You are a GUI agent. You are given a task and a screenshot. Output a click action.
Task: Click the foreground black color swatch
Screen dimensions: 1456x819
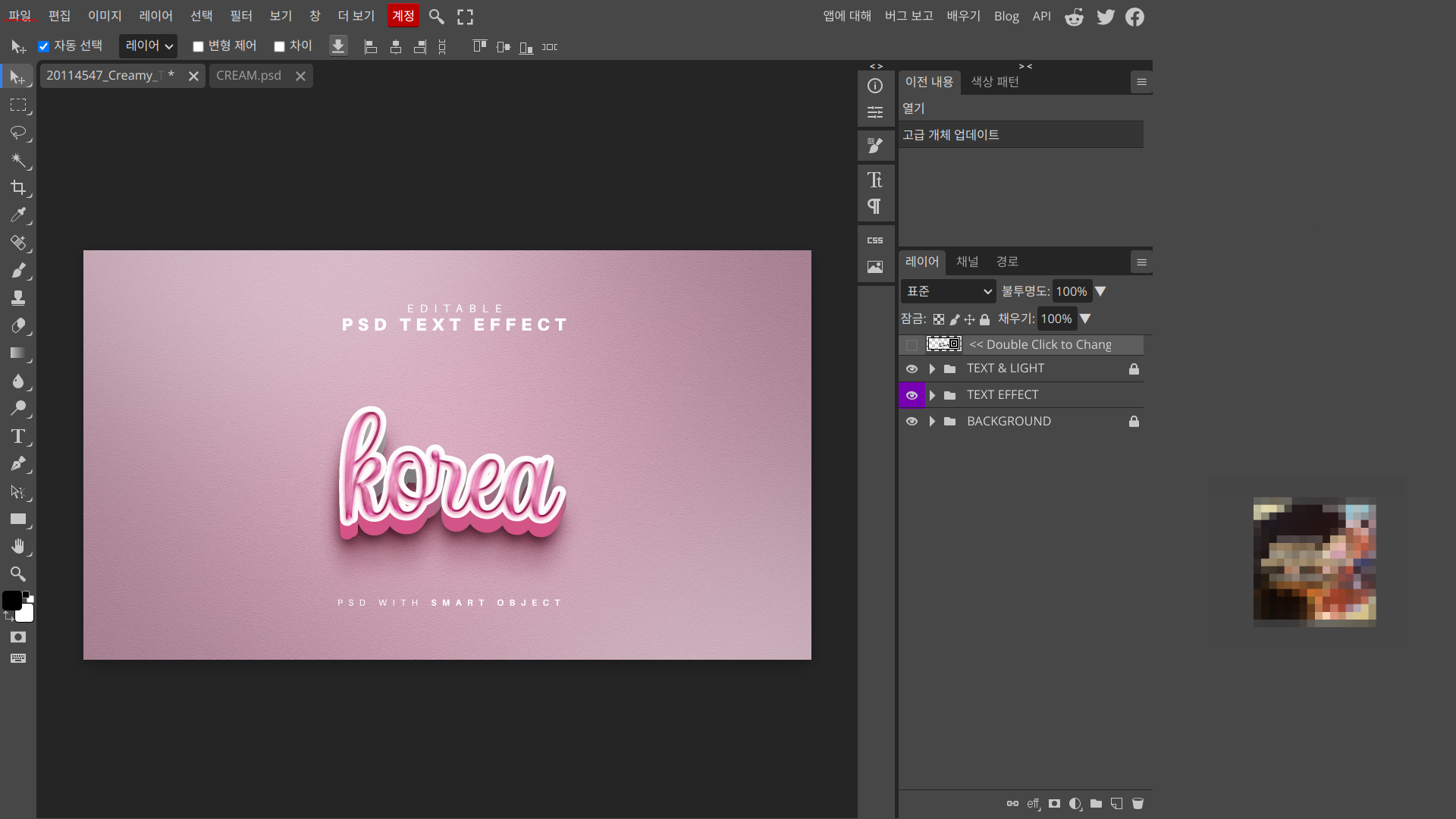coord(11,600)
